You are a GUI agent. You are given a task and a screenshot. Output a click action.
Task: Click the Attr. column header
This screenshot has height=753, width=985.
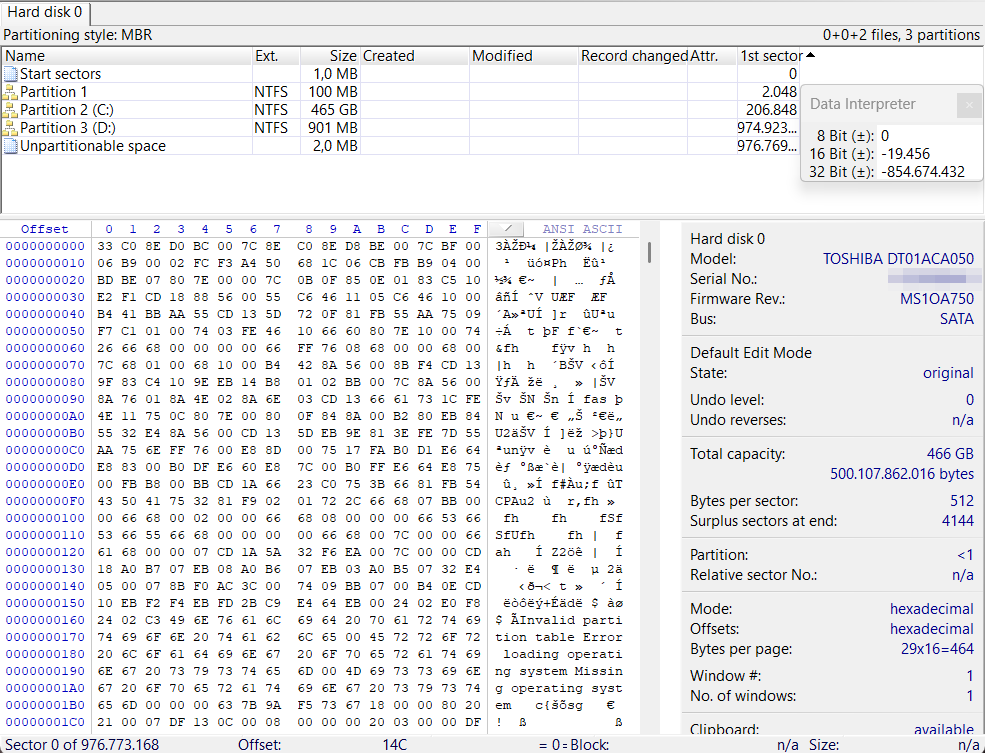pyautogui.click(x=712, y=56)
